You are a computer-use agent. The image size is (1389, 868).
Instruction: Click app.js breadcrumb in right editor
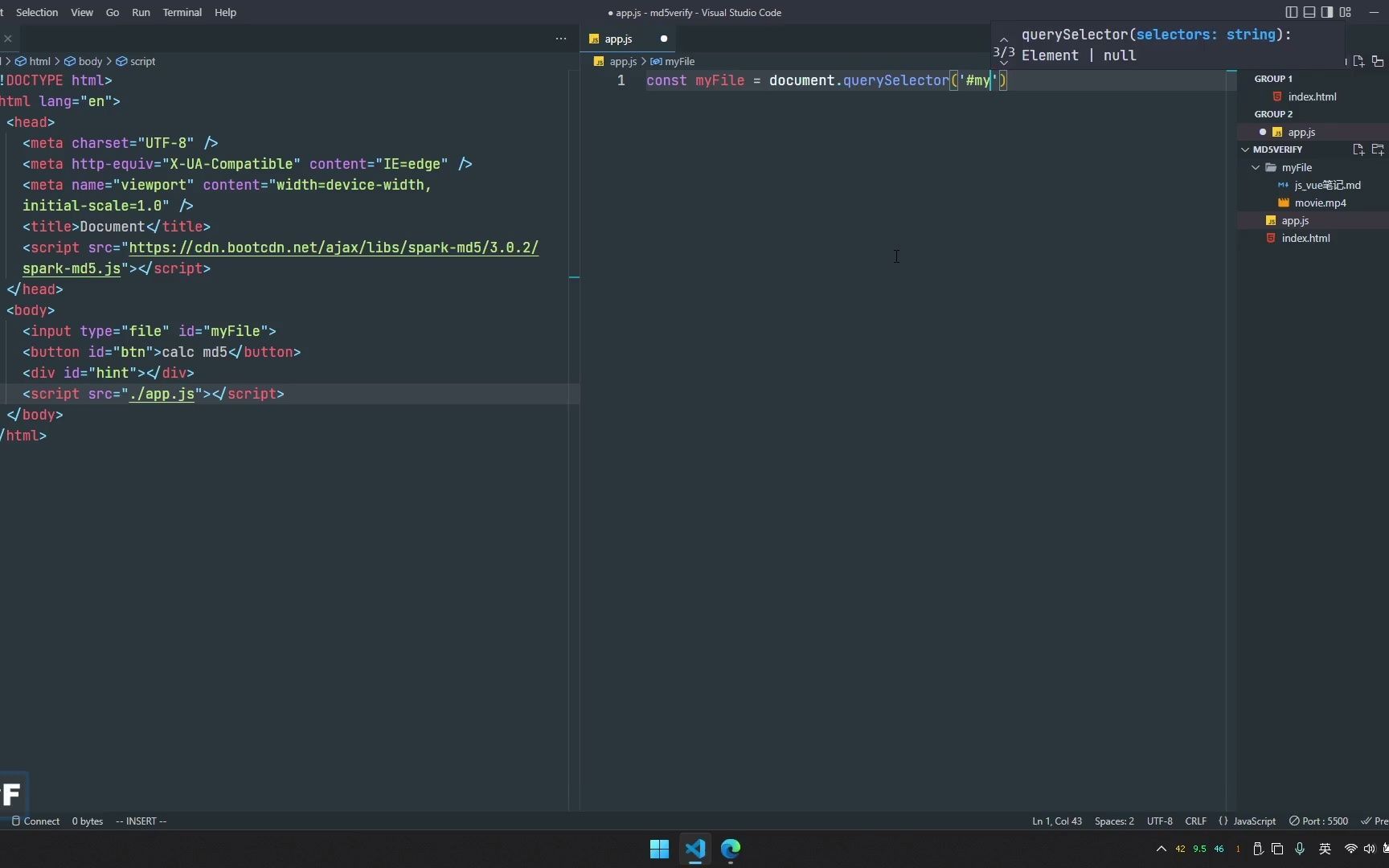615,61
